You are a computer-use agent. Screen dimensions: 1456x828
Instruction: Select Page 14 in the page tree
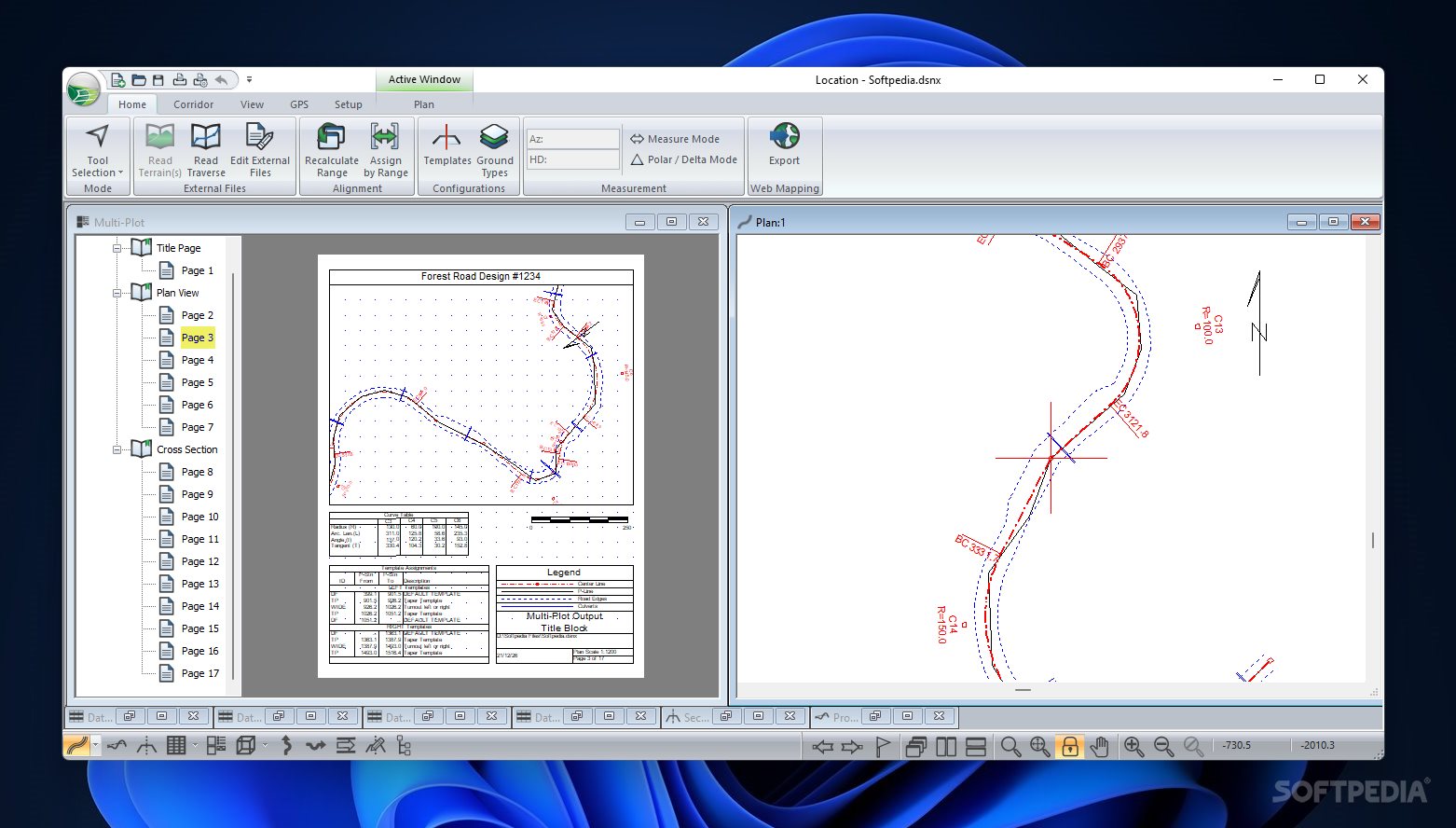coord(199,606)
